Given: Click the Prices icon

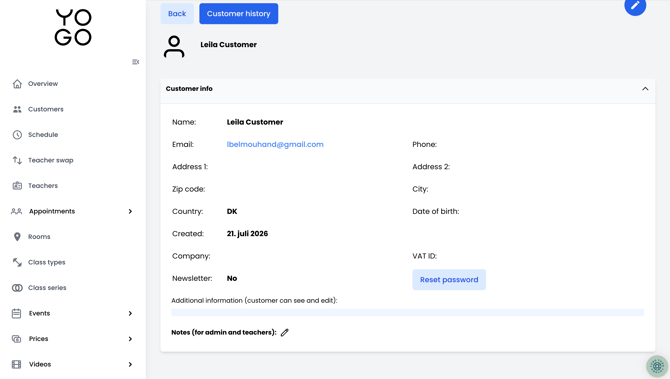Looking at the screenshot, I should point(16,339).
